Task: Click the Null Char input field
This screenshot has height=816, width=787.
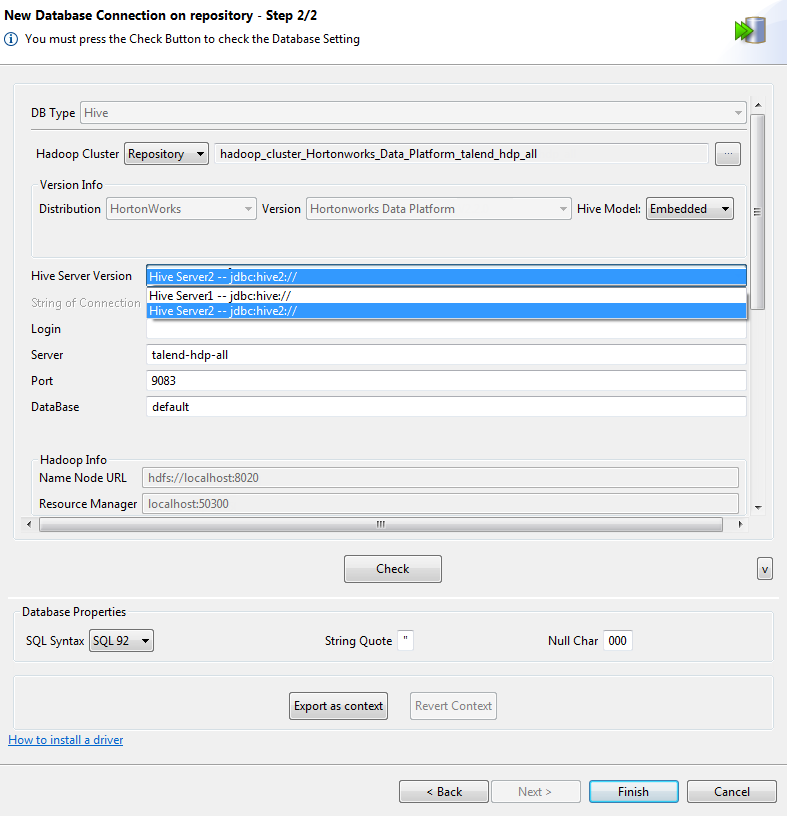Action: click(x=617, y=641)
